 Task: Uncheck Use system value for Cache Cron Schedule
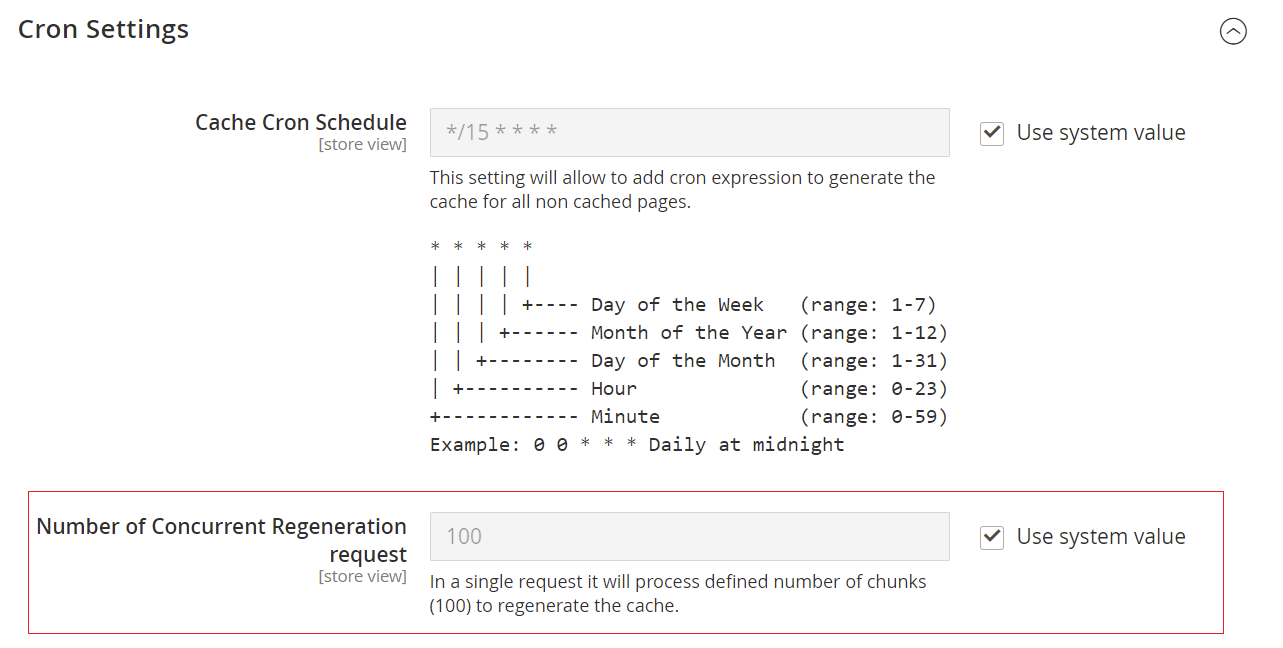pyautogui.click(x=991, y=132)
